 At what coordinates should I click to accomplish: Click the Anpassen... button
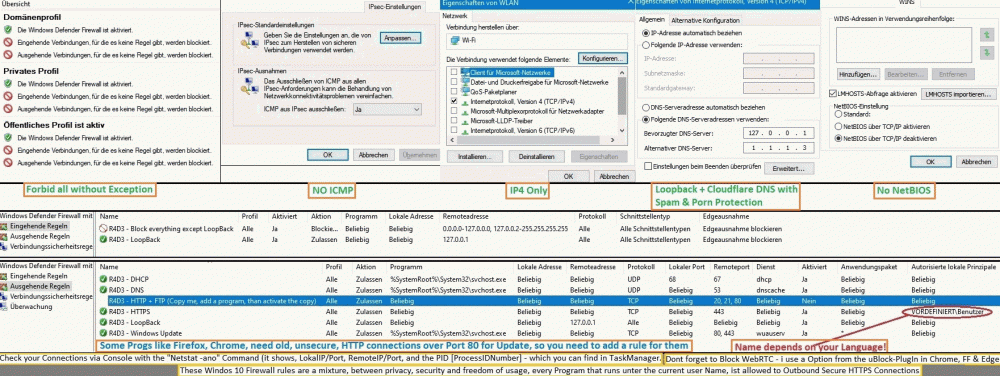click(x=401, y=38)
